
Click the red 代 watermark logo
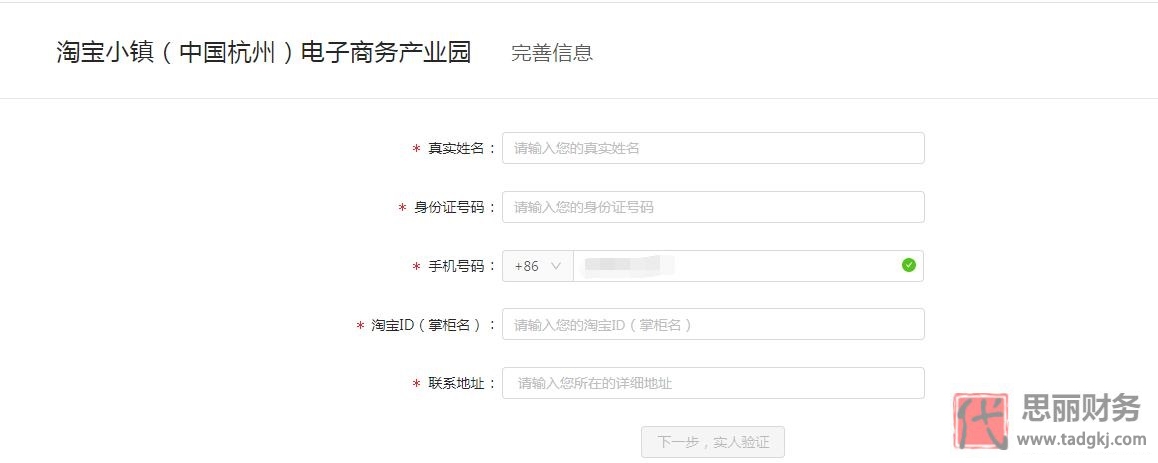[980, 421]
